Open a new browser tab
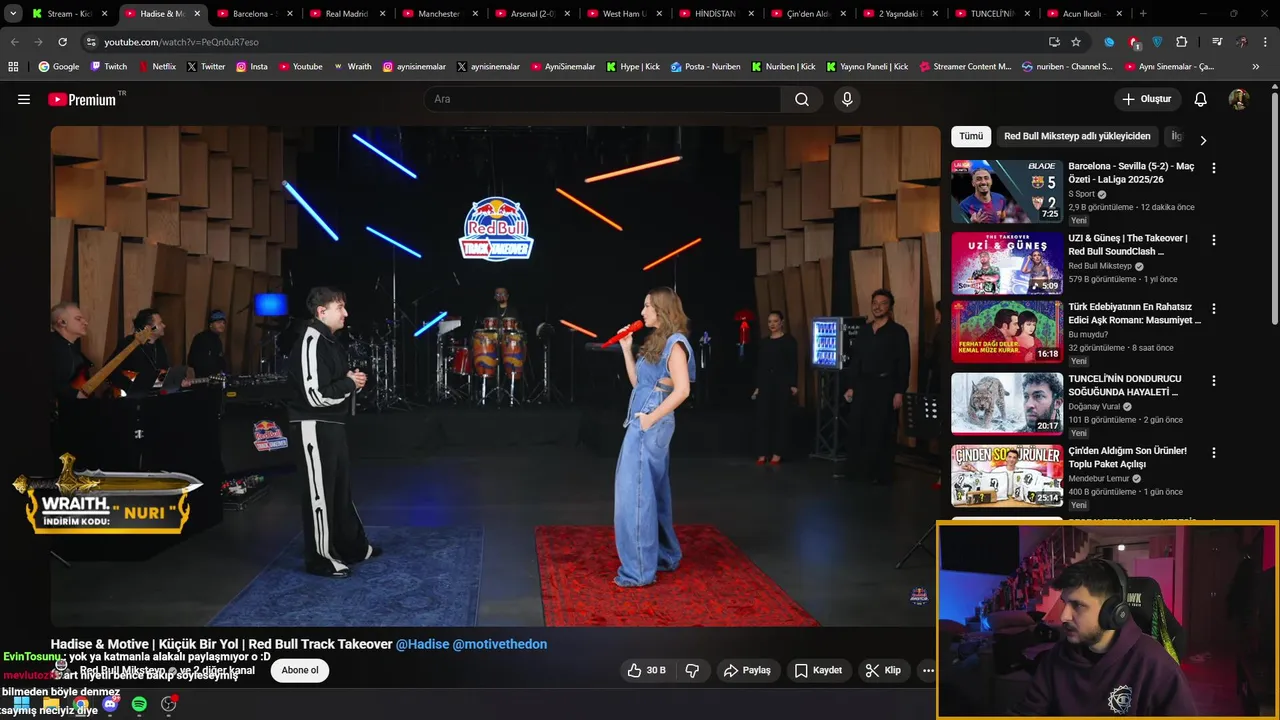Image resolution: width=1280 pixels, height=720 pixels. 1143,14
